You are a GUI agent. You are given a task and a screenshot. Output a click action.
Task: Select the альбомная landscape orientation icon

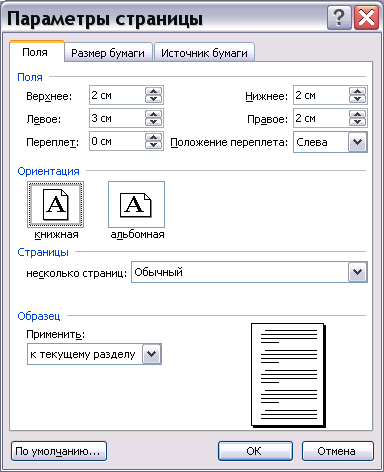[x=136, y=205]
